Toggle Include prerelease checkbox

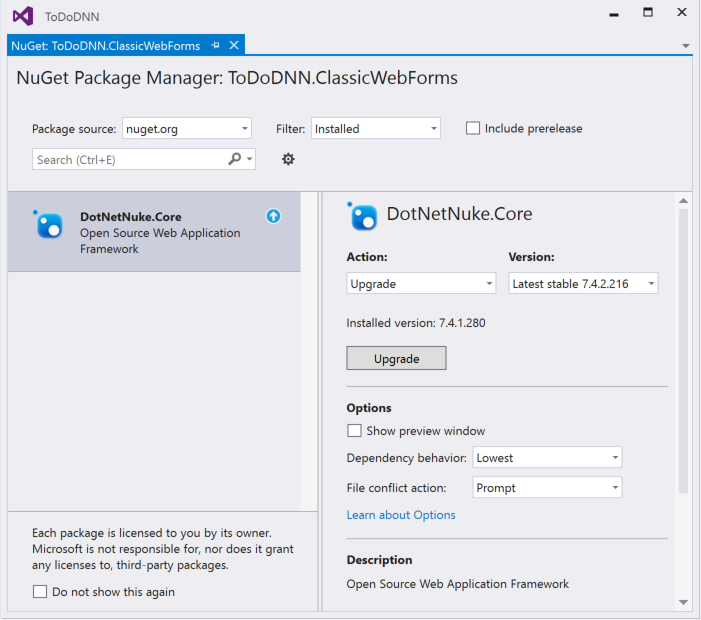(x=473, y=128)
